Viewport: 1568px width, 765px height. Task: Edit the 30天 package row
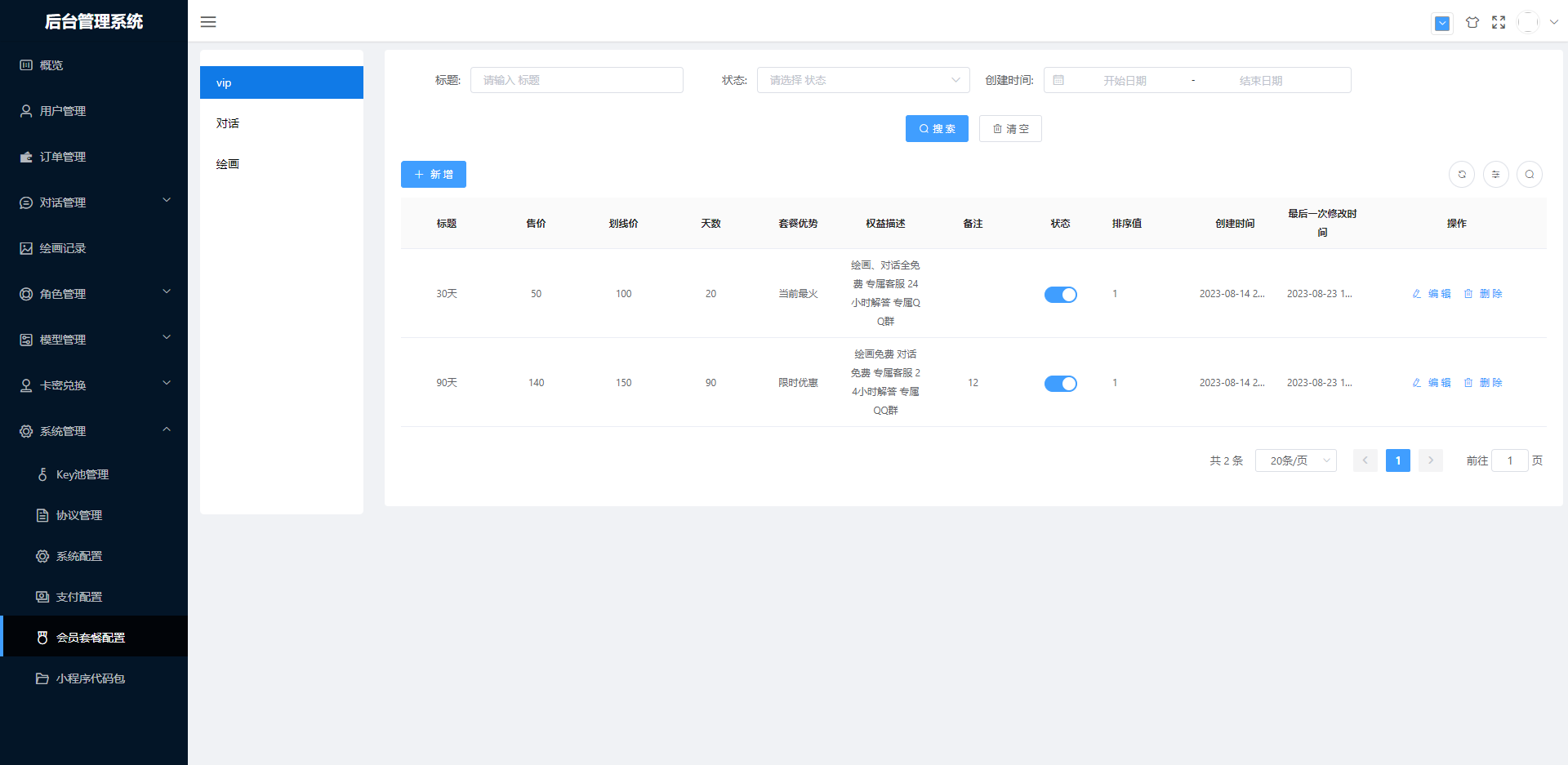pyautogui.click(x=1432, y=294)
